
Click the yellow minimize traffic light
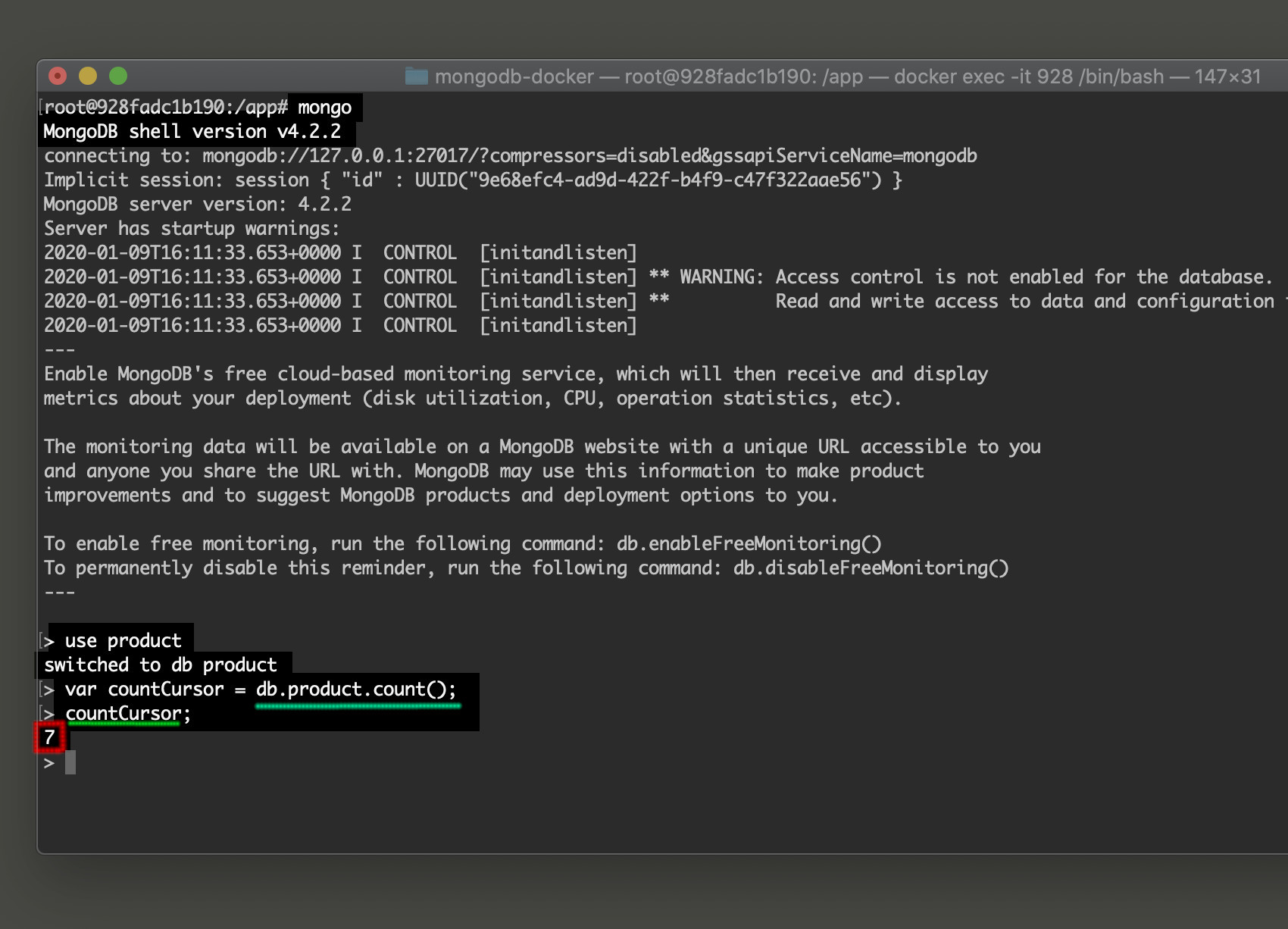click(88, 76)
